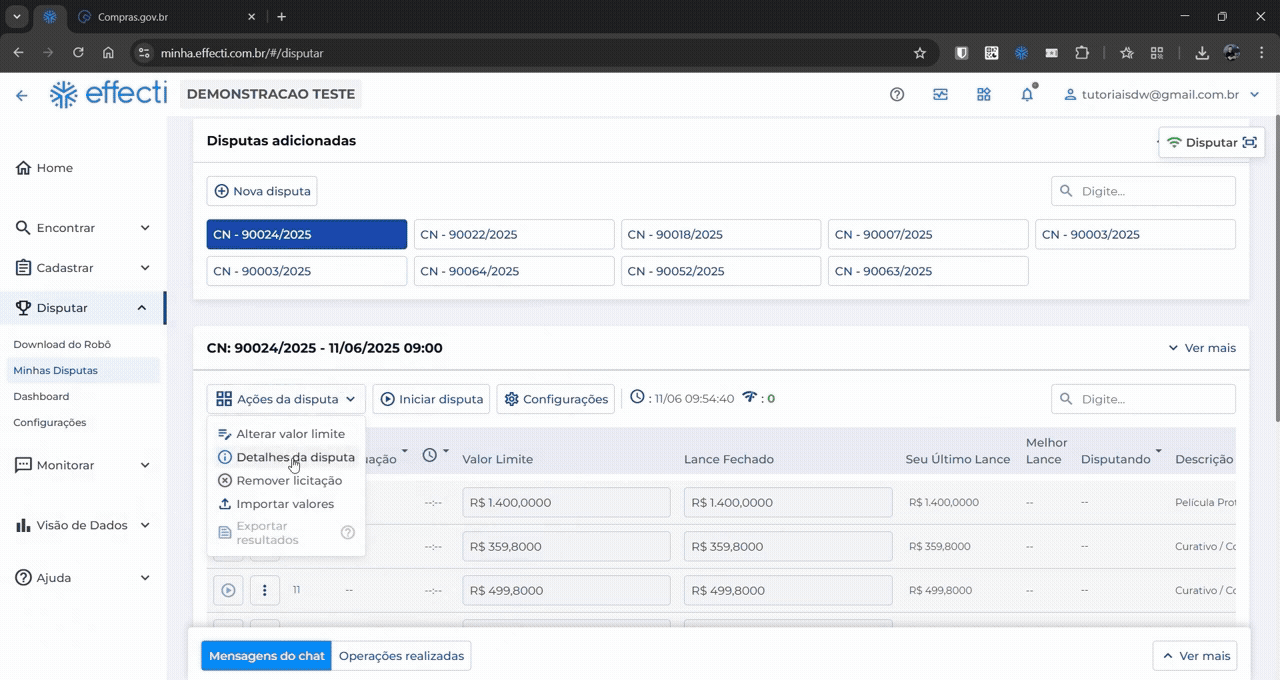Click the back arrow beside effecti logo
Screen dimensions: 1280x680
coord(21,96)
